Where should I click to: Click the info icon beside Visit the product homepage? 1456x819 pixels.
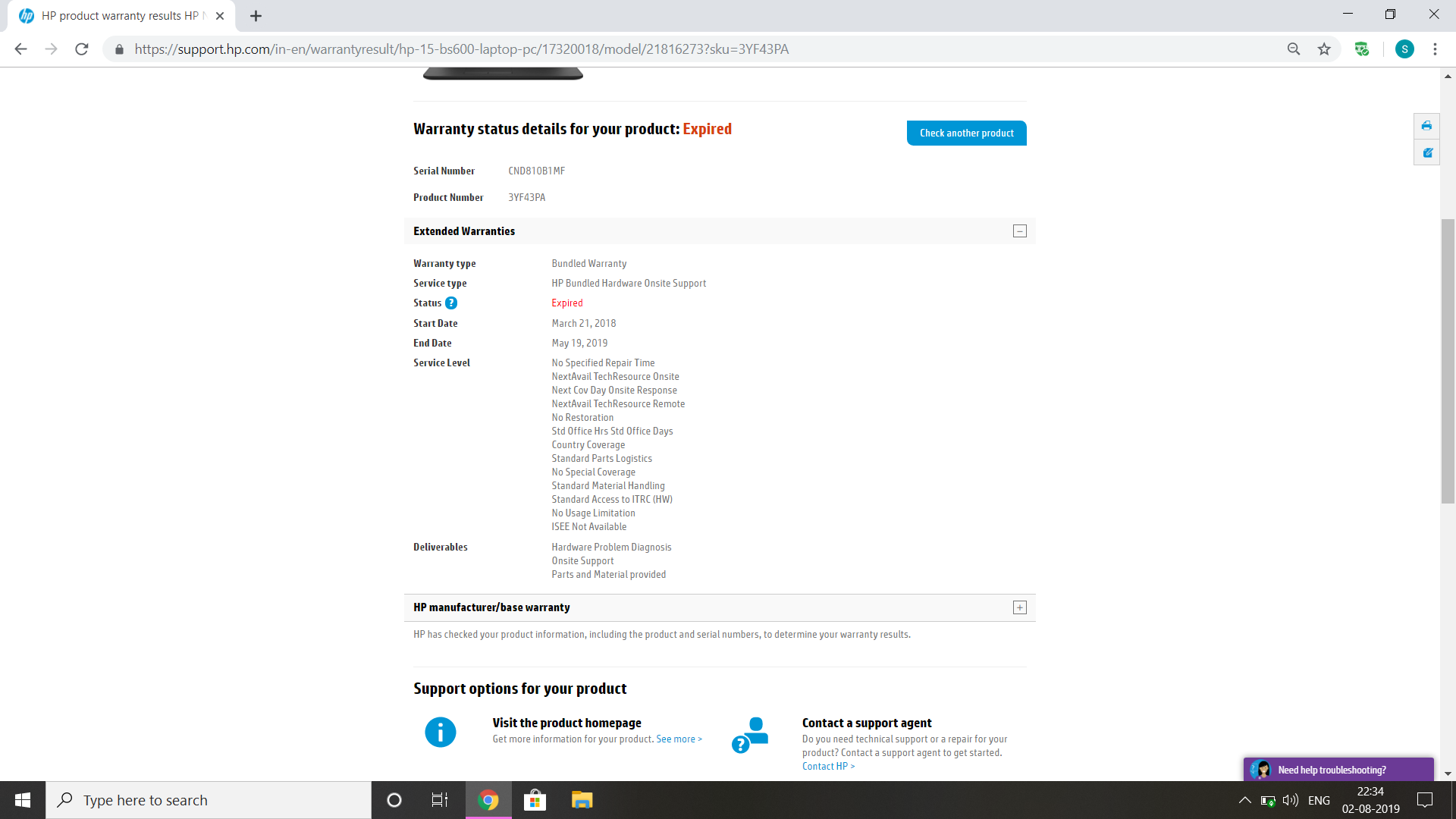pos(440,732)
